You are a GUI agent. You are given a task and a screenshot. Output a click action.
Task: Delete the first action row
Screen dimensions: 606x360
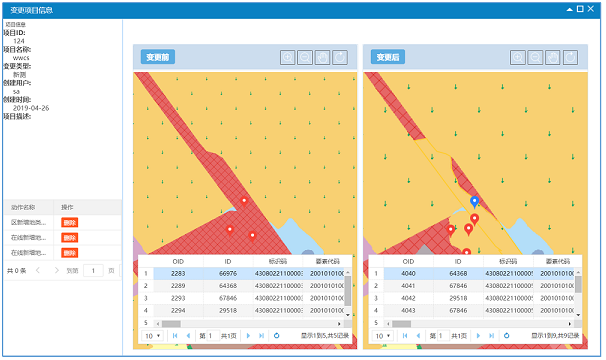(70, 223)
